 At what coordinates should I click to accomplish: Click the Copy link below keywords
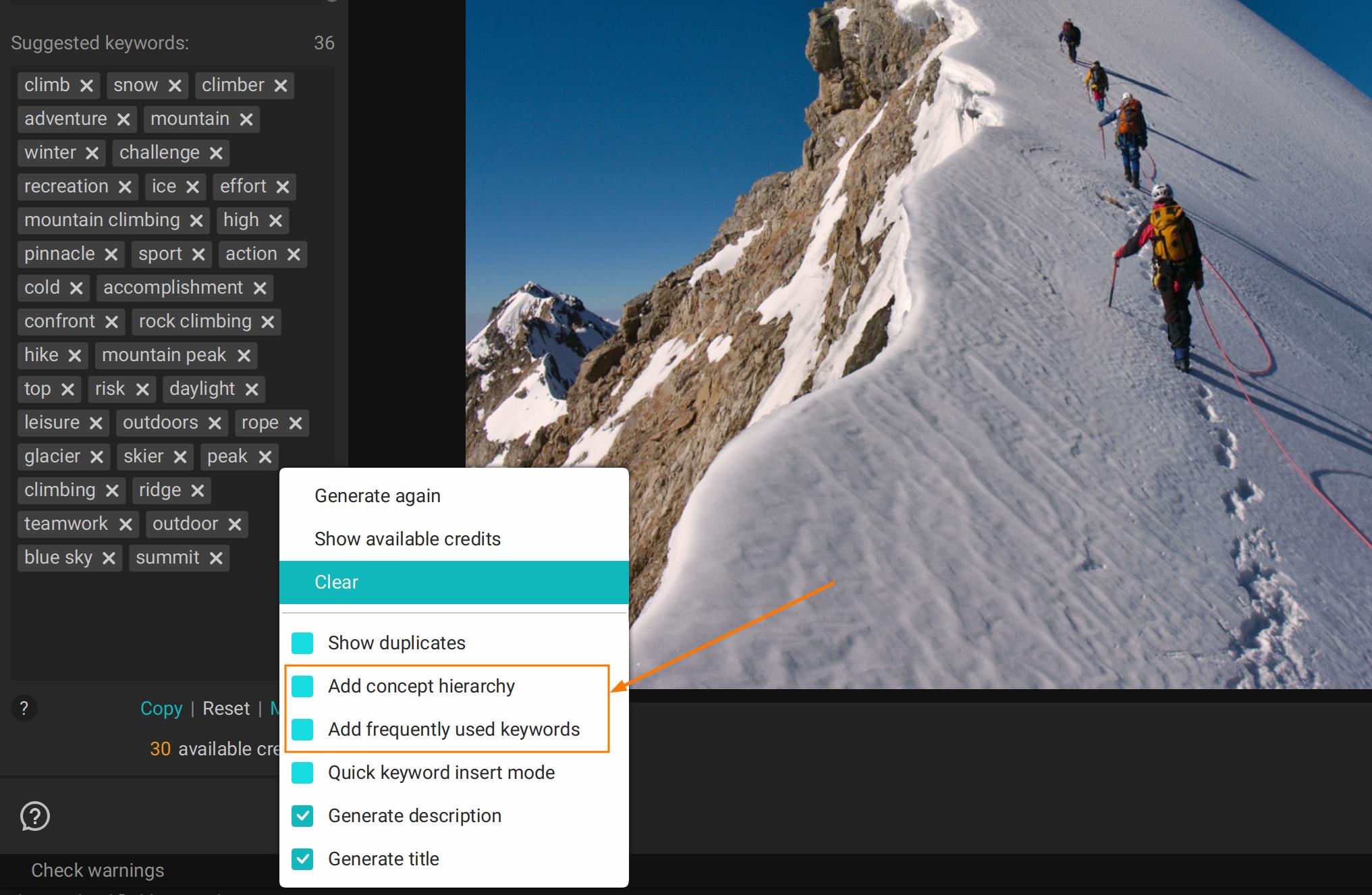[x=161, y=709]
